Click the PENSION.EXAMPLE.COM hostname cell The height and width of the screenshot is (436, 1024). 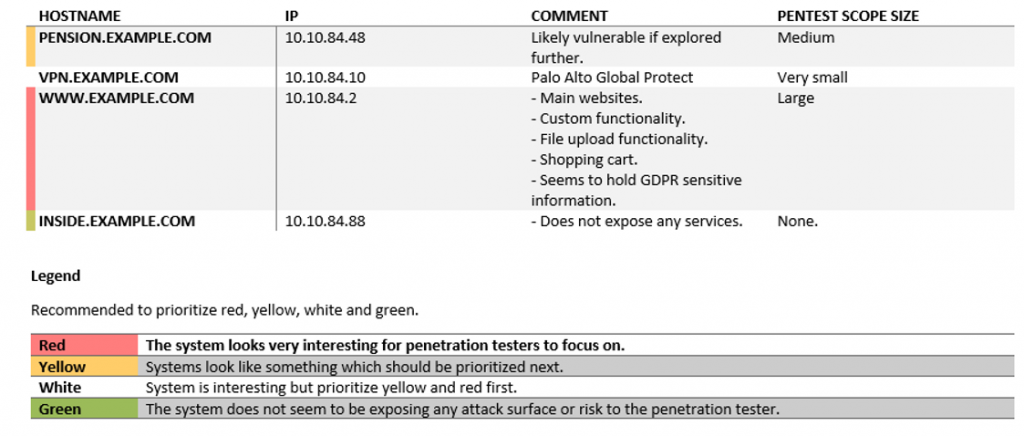(x=125, y=38)
